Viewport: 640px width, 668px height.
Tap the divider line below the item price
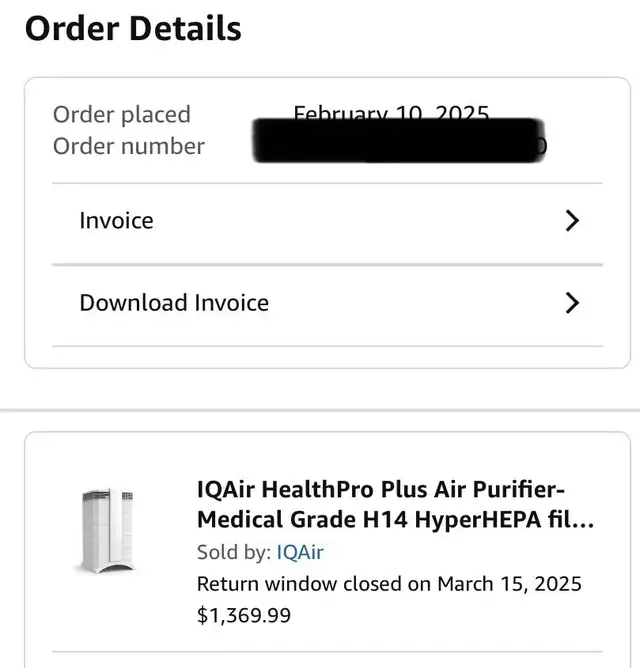[327, 651]
